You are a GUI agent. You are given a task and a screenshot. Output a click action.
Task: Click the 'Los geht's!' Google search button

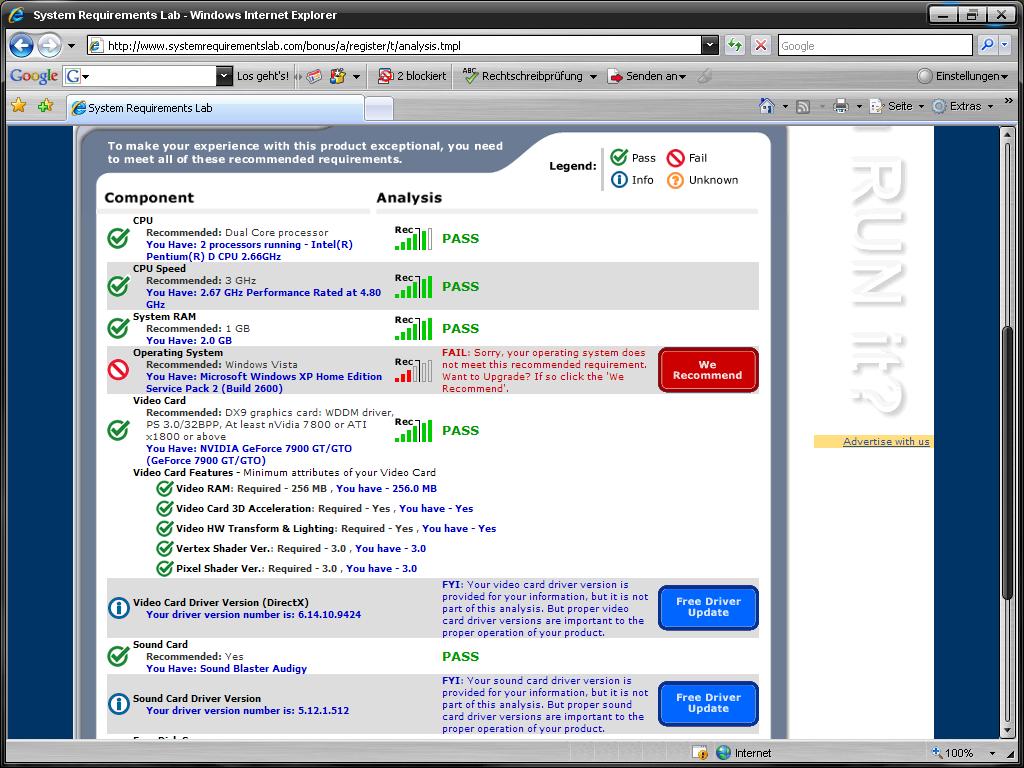pos(263,76)
